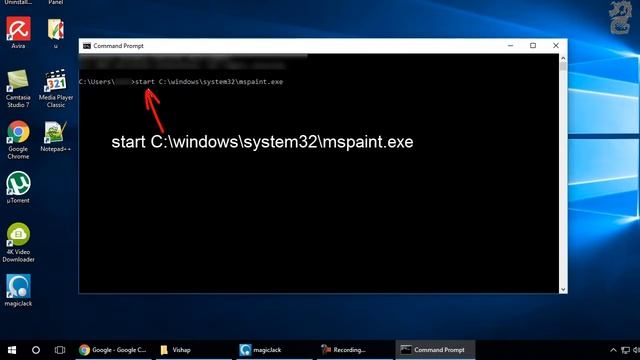Open Cortana search circle
The height and width of the screenshot is (360, 640).
[x=36, y=350]
